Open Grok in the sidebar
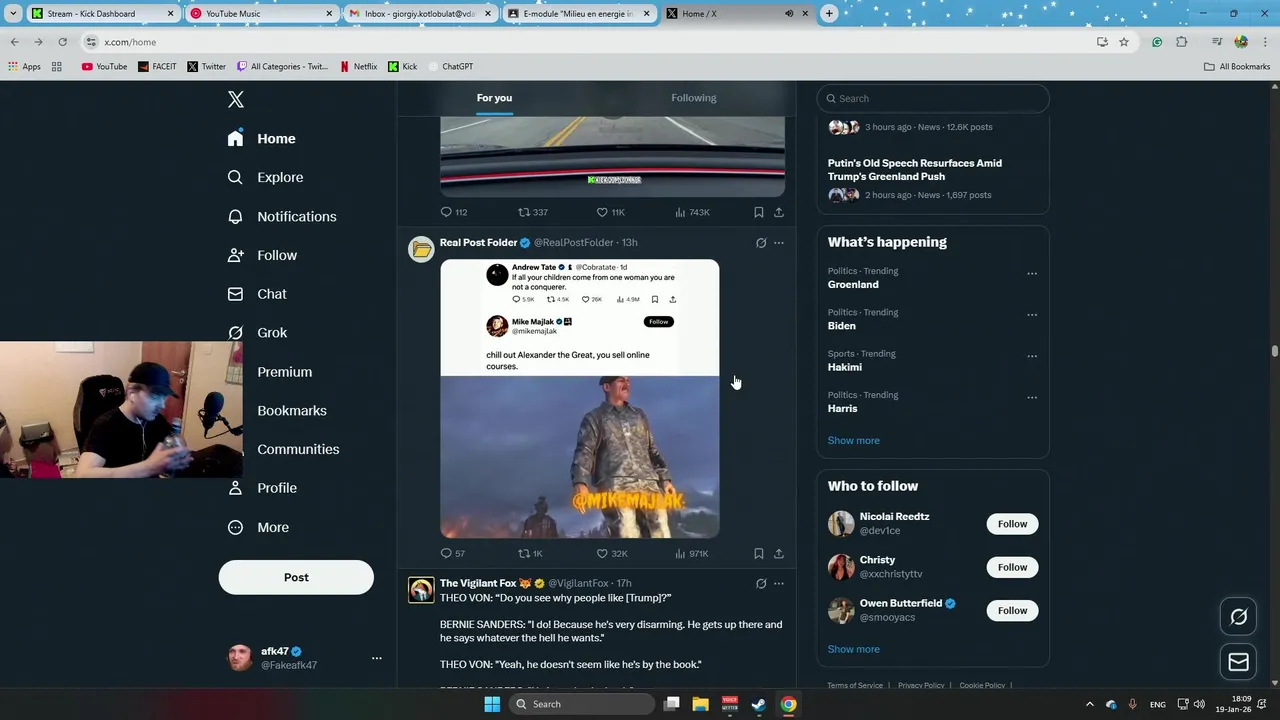 257,333
